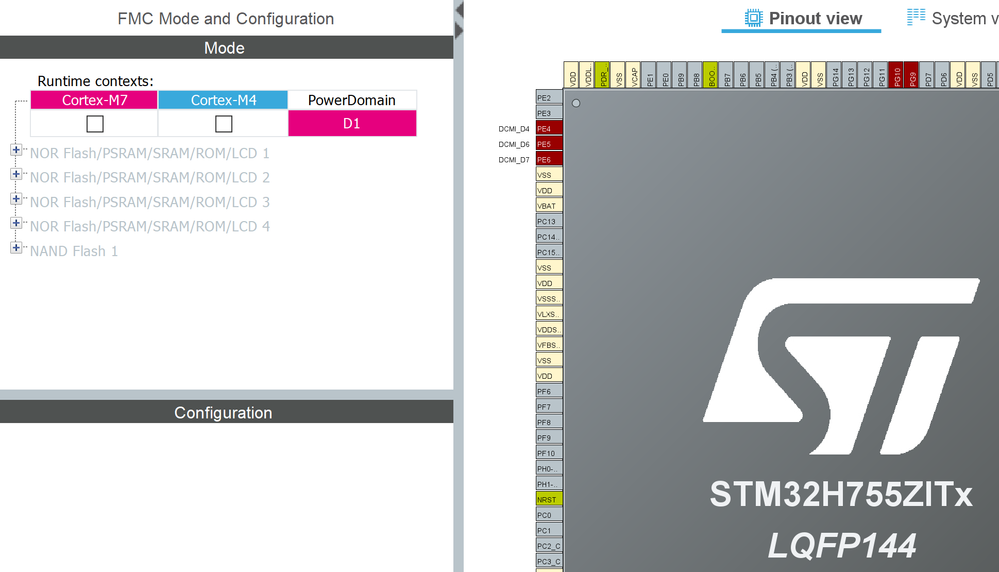Expand NOR Flash/PSRAM/SRAM/ROM/LCD 2 tree node

pyautogui.click(x=16, y=175)
